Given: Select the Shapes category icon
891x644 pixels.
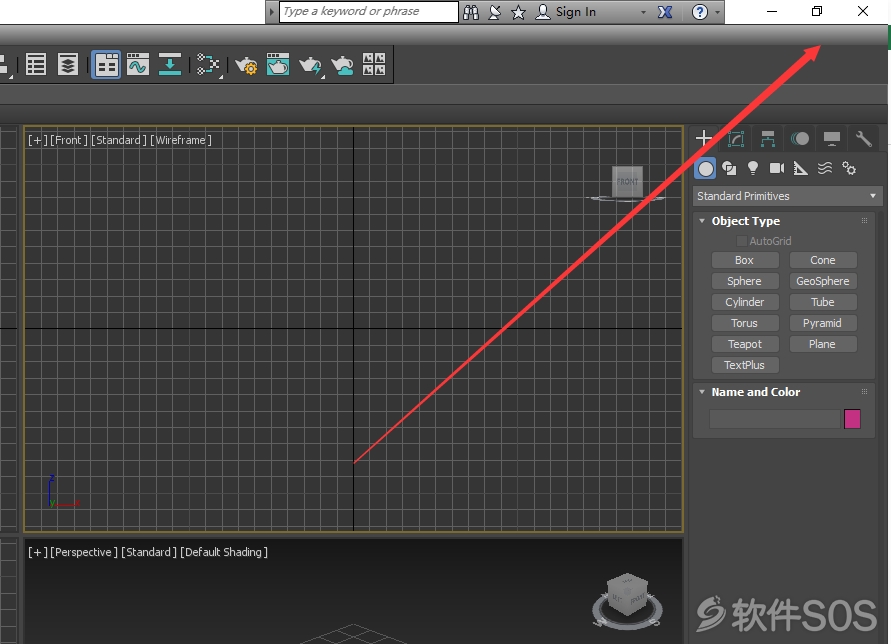Looking at the screenshot, I should coord(729,168).
